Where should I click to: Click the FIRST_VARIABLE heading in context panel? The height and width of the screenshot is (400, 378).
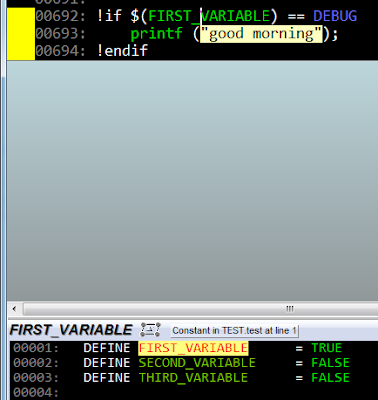(71, 330)
